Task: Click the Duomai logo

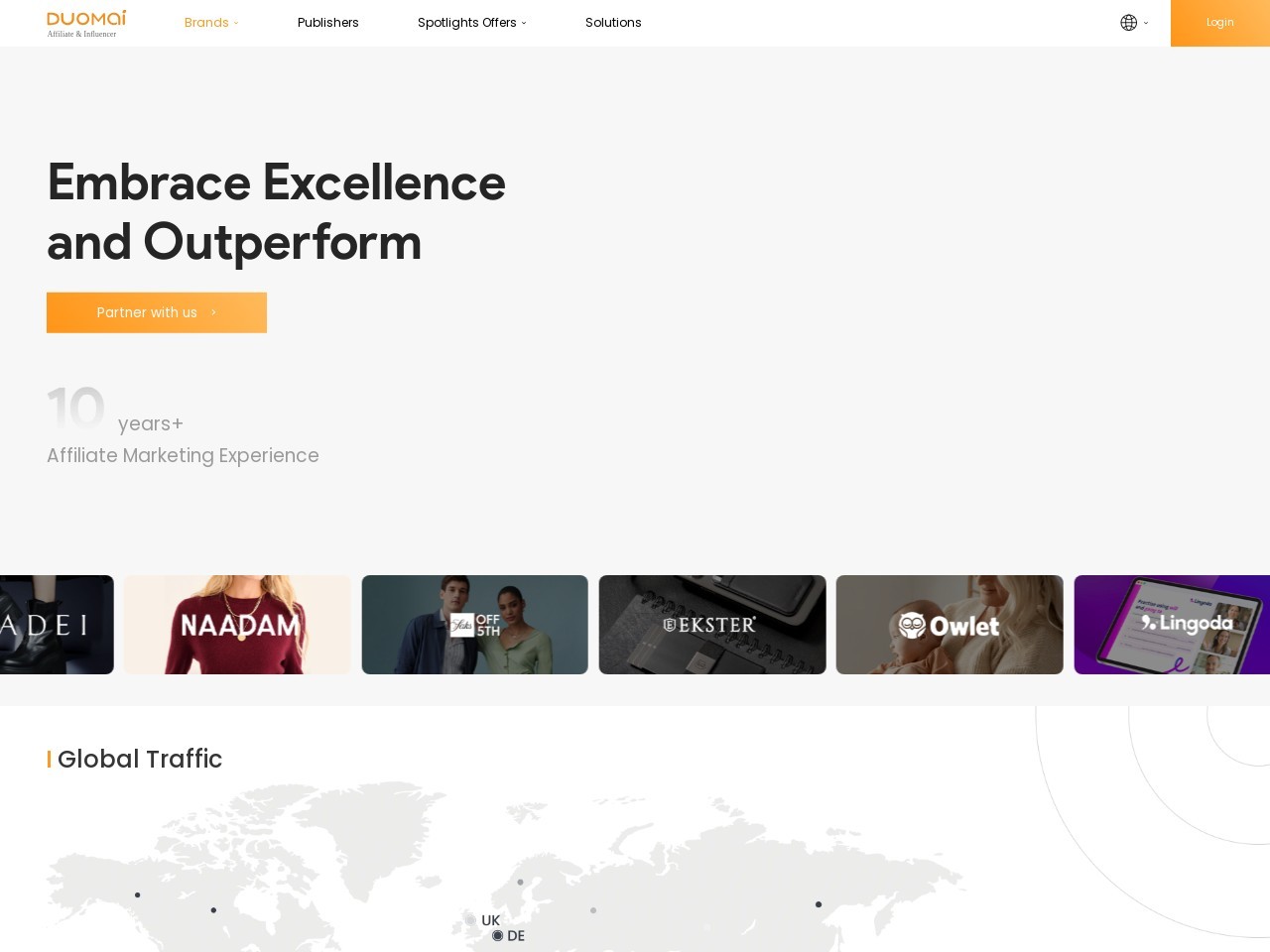Action: click(86, 23)
